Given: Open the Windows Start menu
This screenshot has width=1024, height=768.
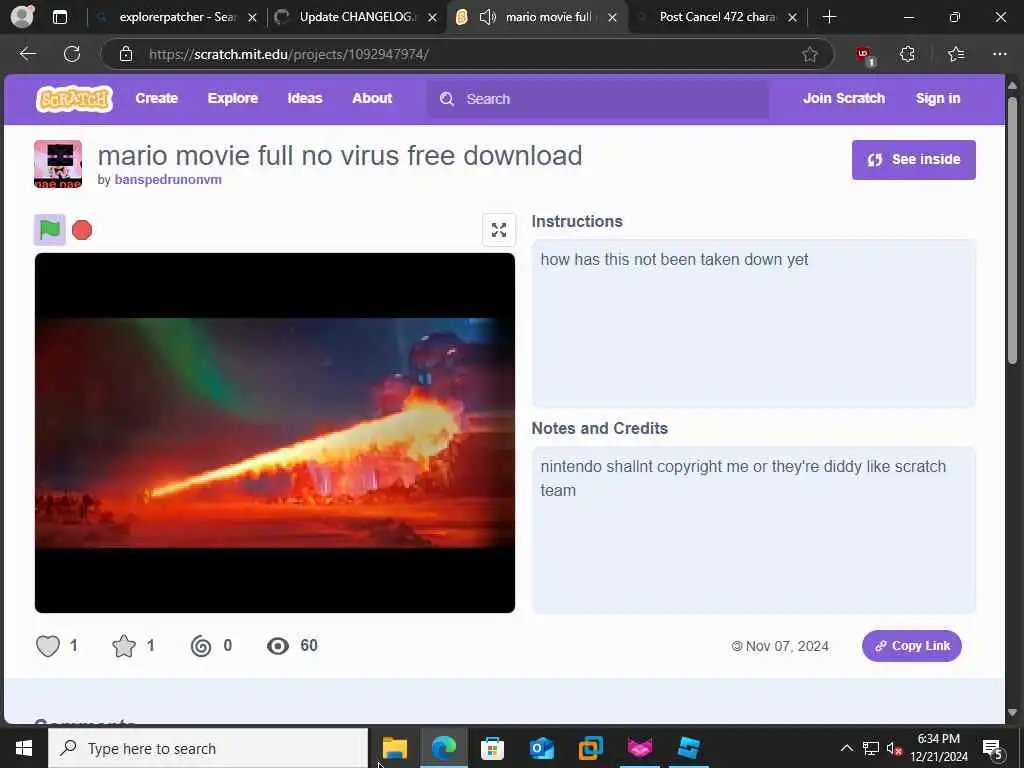Looking at the screenshot, I should 24,748.
